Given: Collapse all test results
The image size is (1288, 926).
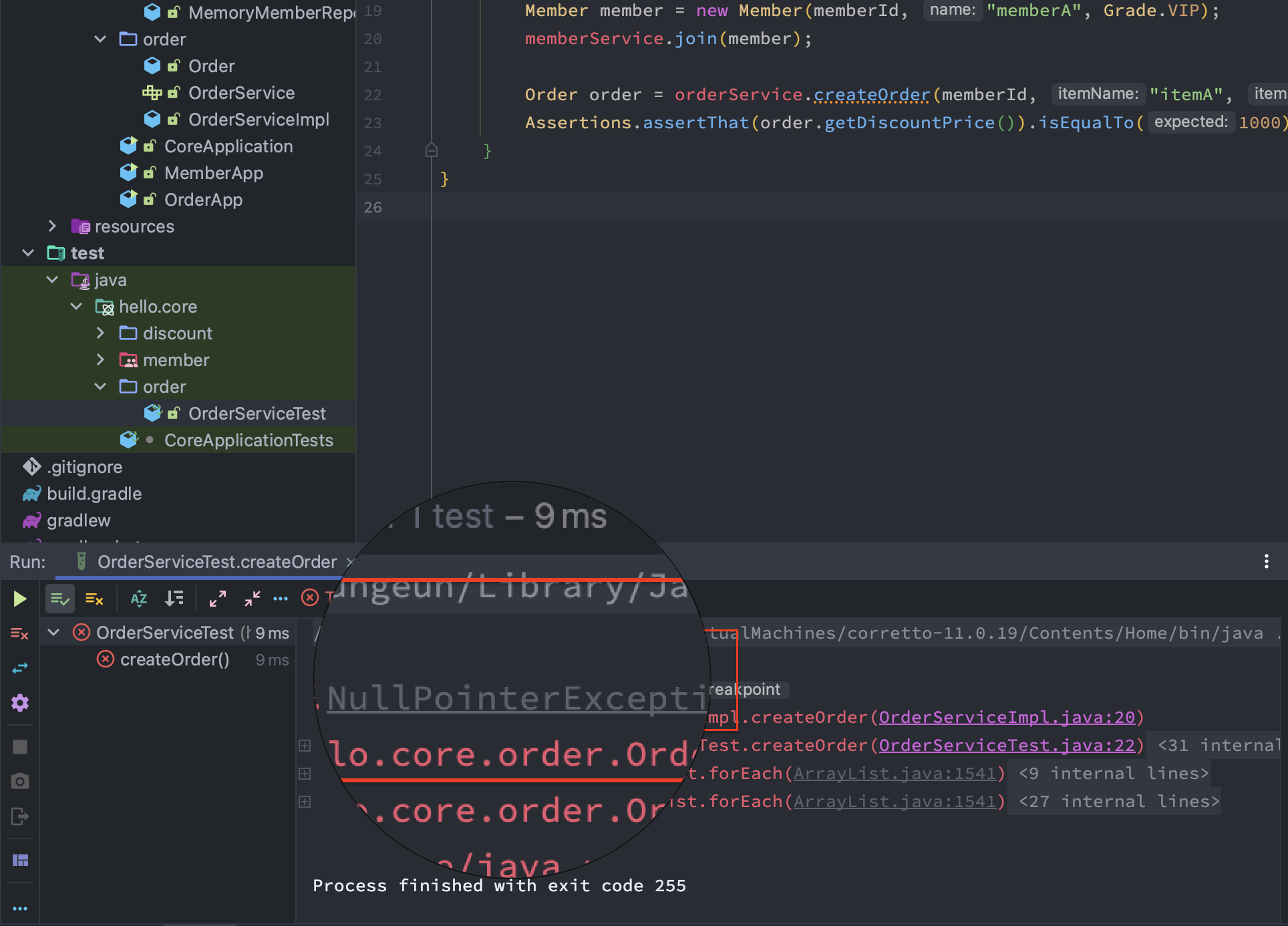Looking at the screenshot, I should click(x=252, y=599).
